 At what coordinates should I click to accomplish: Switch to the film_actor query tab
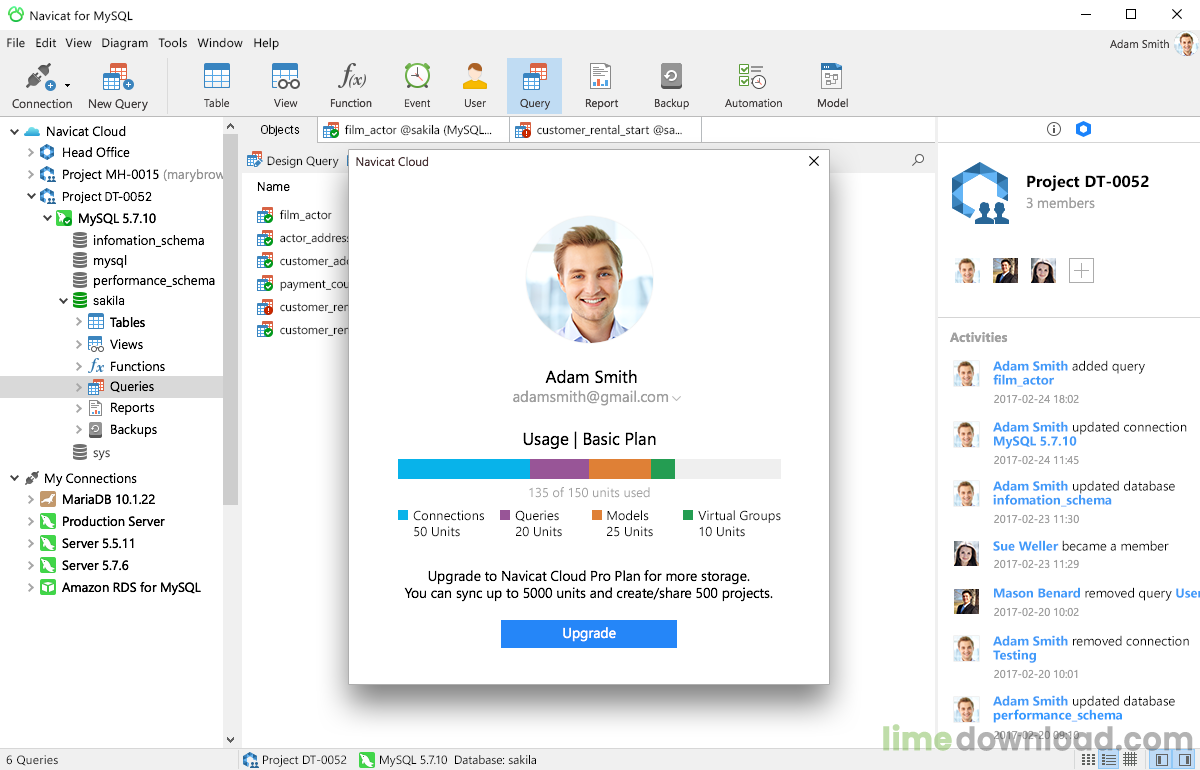(x=414, y=130)
